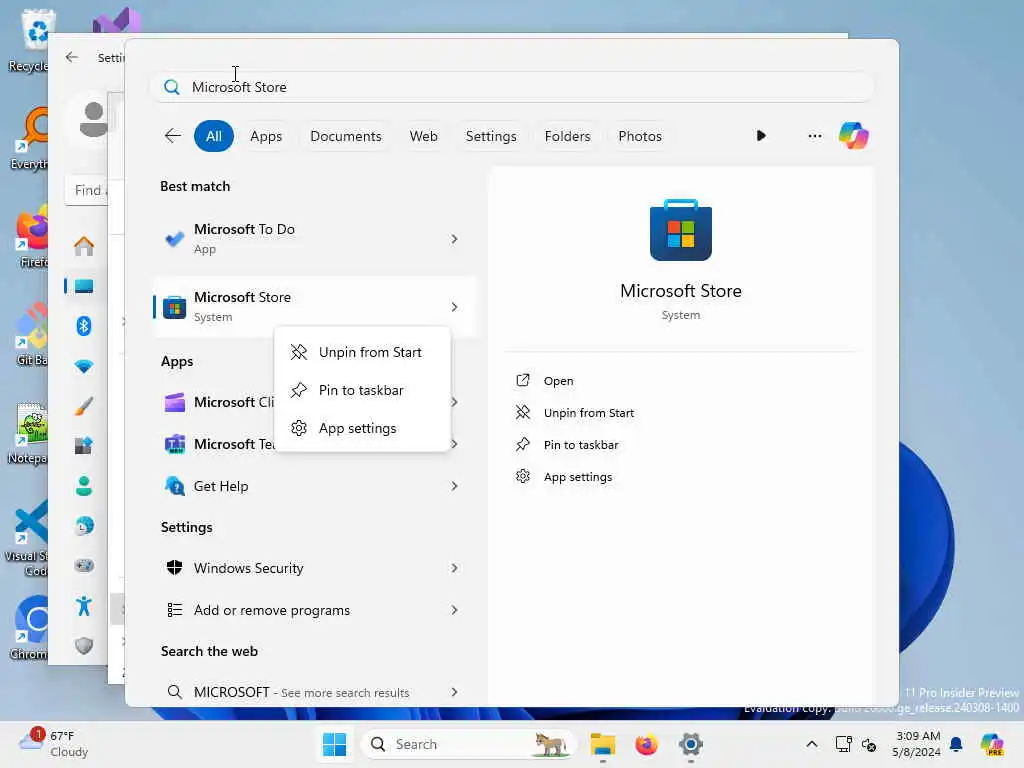The height and width of the screenshot is (768, 1024).
Task: Click App settings text in preview pane
Action: pyautogui.click(x=578, y=477)
